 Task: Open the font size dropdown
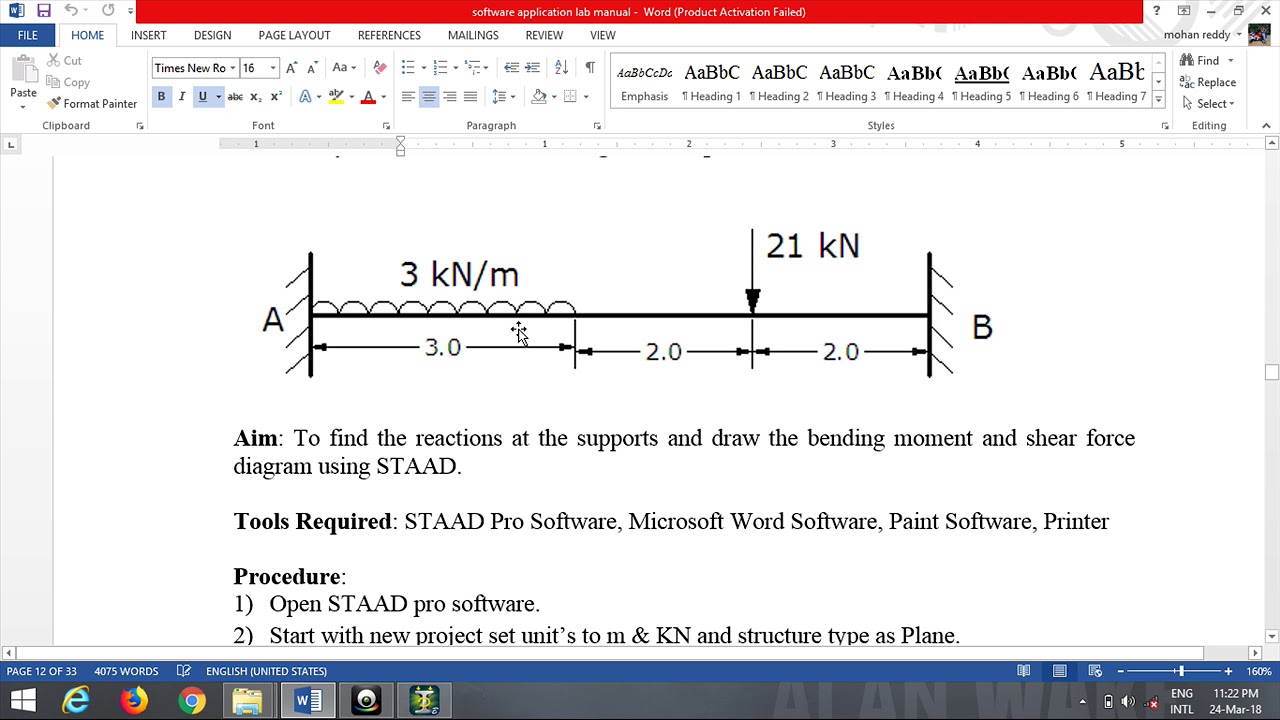[x=272, y=68]
